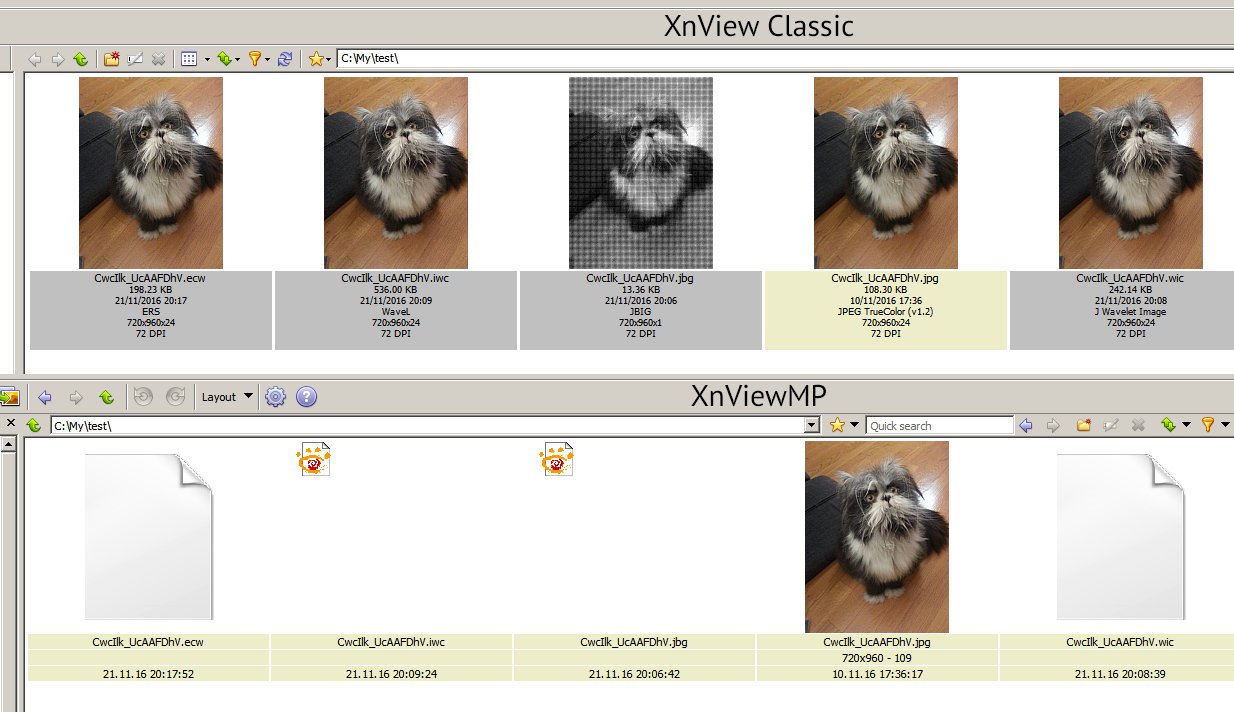
Task: Select the .wic cat thumbnail in XnView Classic
Action: click(1131, 173)
